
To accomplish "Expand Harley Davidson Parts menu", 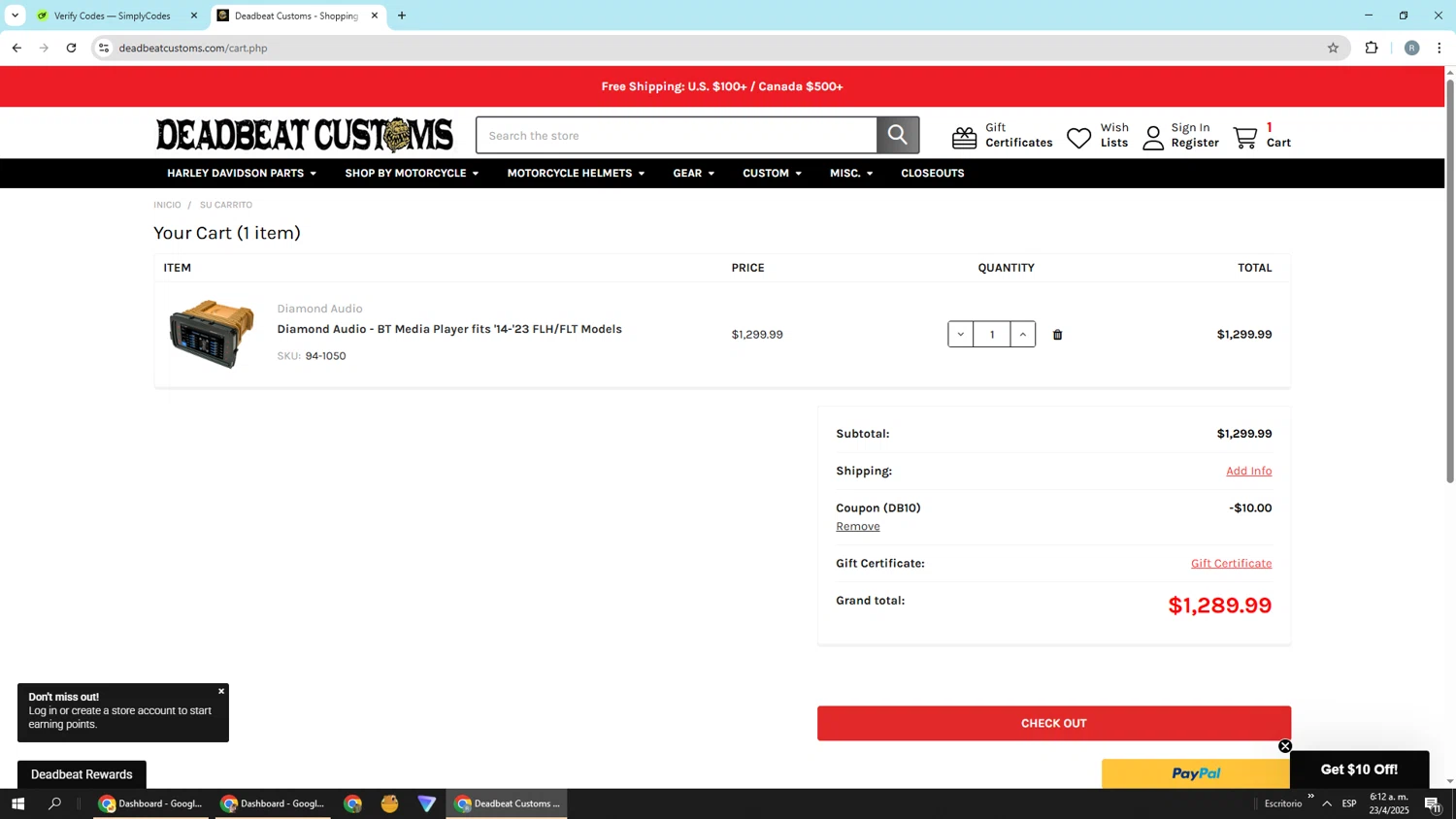I will pyautogui.click(x=242, y=173).
